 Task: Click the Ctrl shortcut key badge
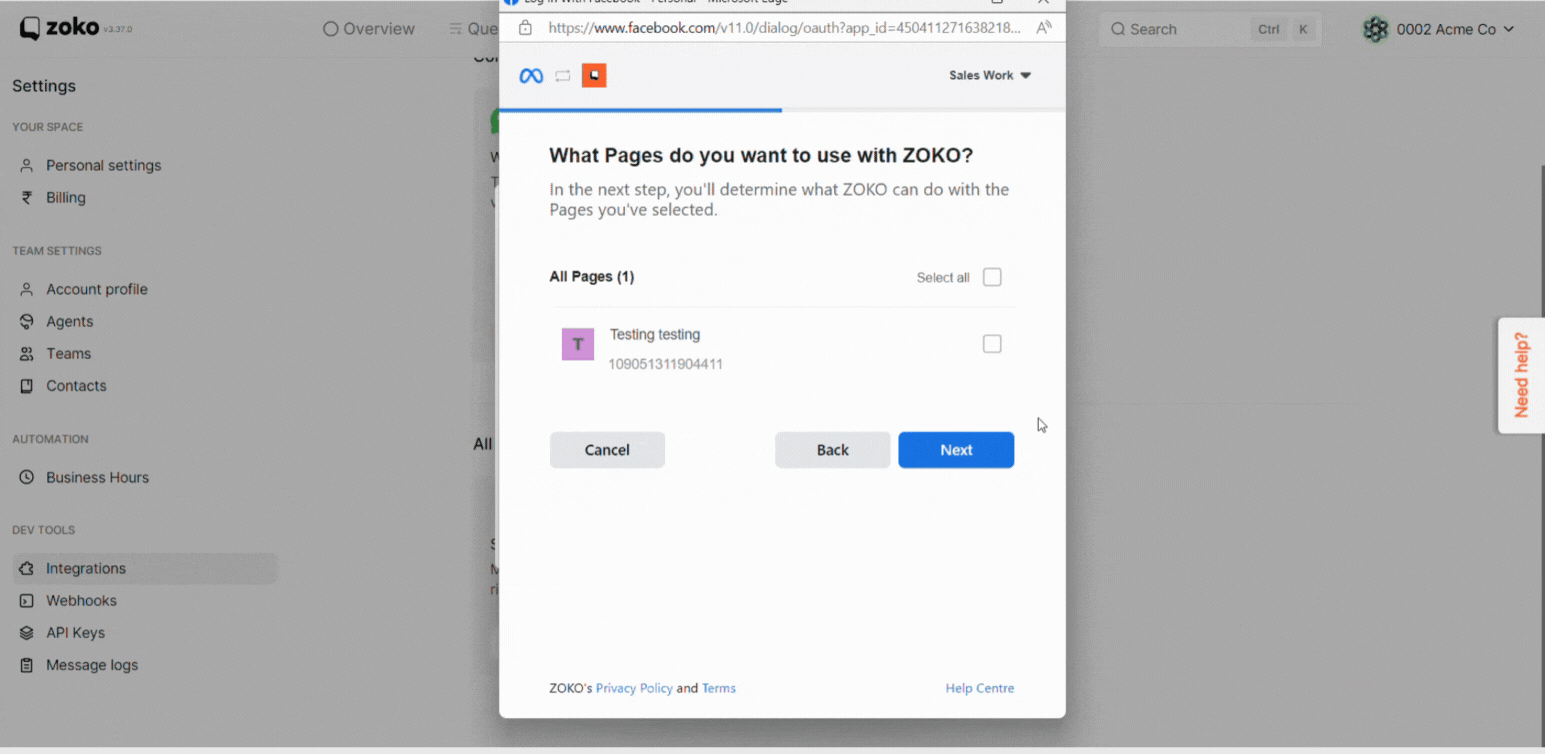tap(1269, 30)
